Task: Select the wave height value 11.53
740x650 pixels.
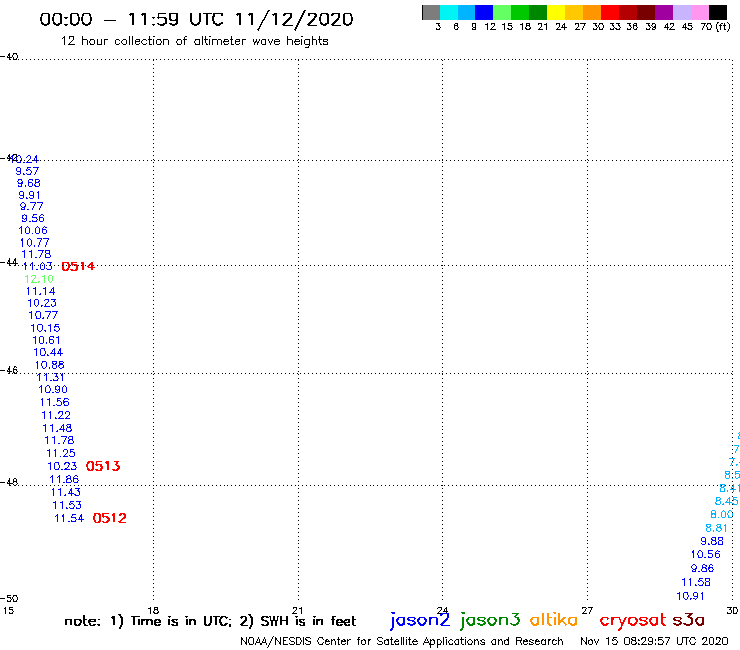Action: click(67, 505)
